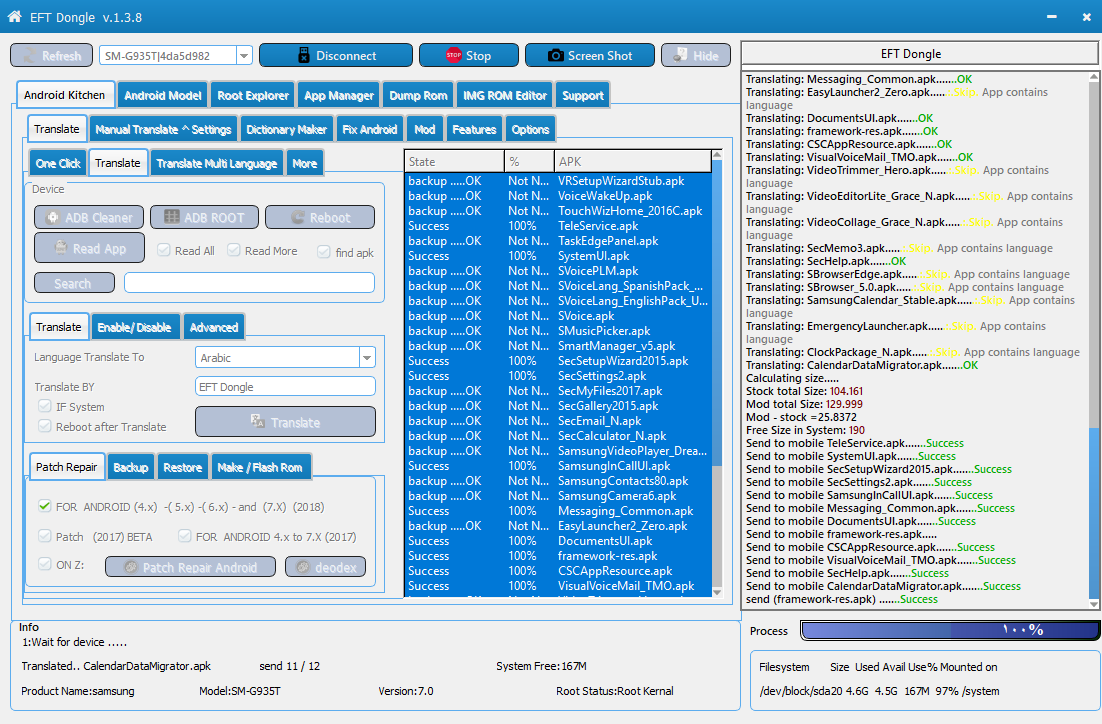
Task: Click the home icon in title bar
Action: click(x=14, y=16)
